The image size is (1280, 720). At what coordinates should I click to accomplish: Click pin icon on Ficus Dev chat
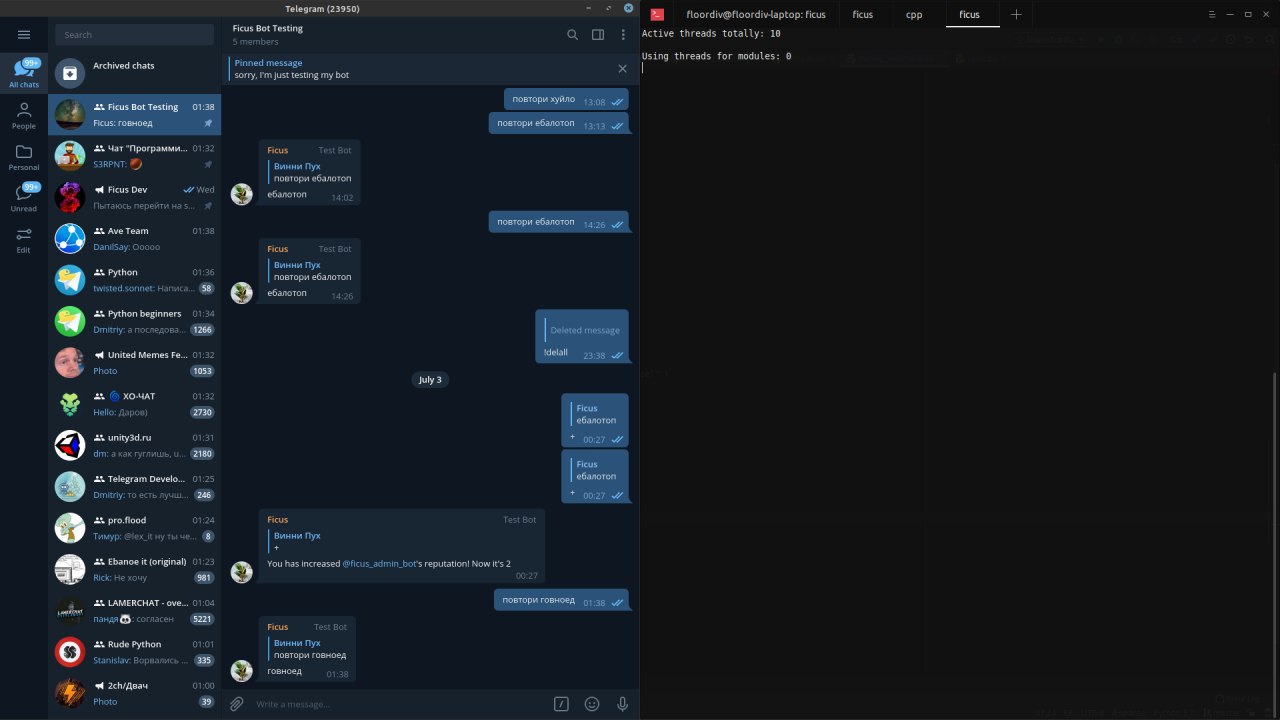coord(208,206)
